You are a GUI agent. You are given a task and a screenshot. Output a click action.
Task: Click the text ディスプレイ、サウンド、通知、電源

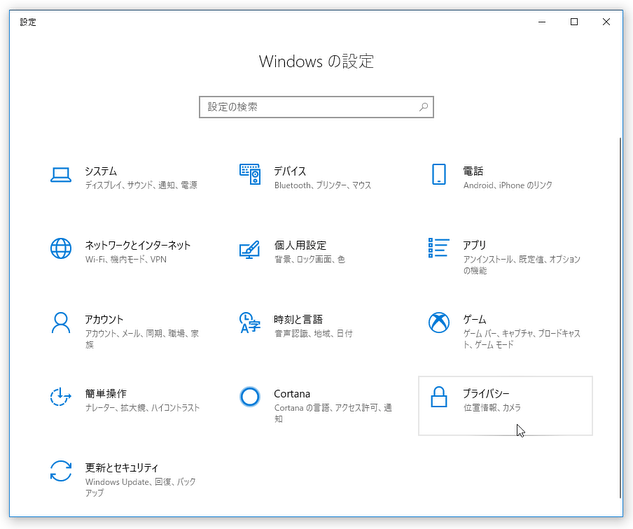[x=141, y=185]
